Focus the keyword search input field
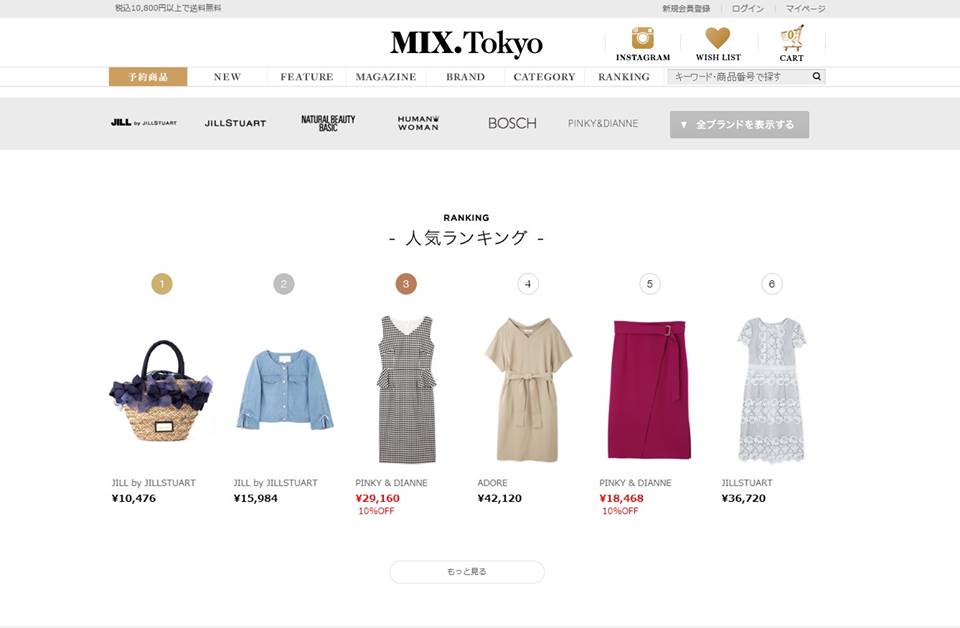Screen dimensions: 960x628 click(x=738, y=77)
